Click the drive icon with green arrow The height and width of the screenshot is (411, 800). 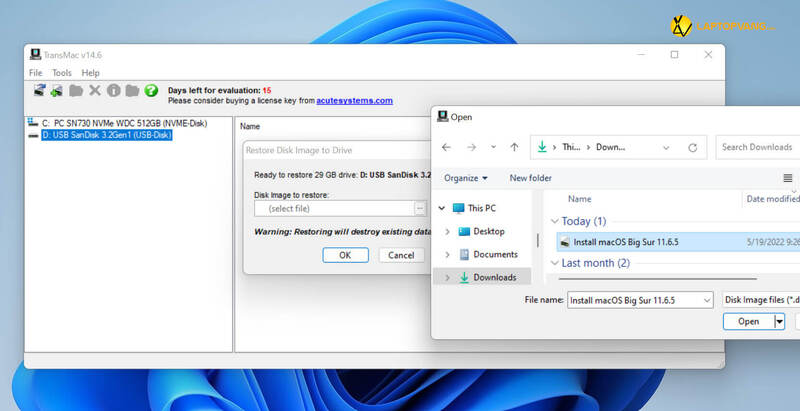click(57, 91)
